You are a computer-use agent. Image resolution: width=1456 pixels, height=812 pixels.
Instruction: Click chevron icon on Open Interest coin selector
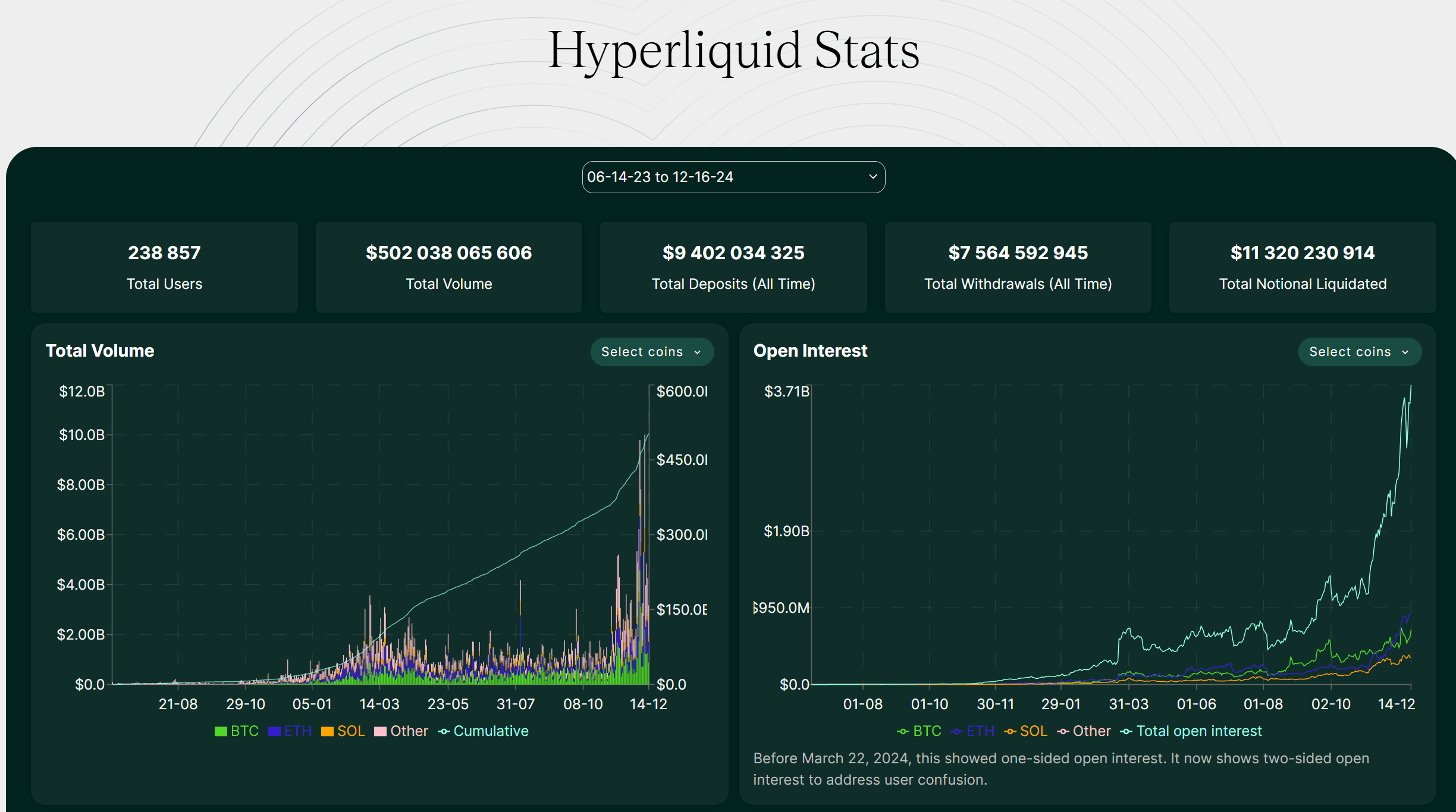pyautogui.click(x=1405, y=353)
